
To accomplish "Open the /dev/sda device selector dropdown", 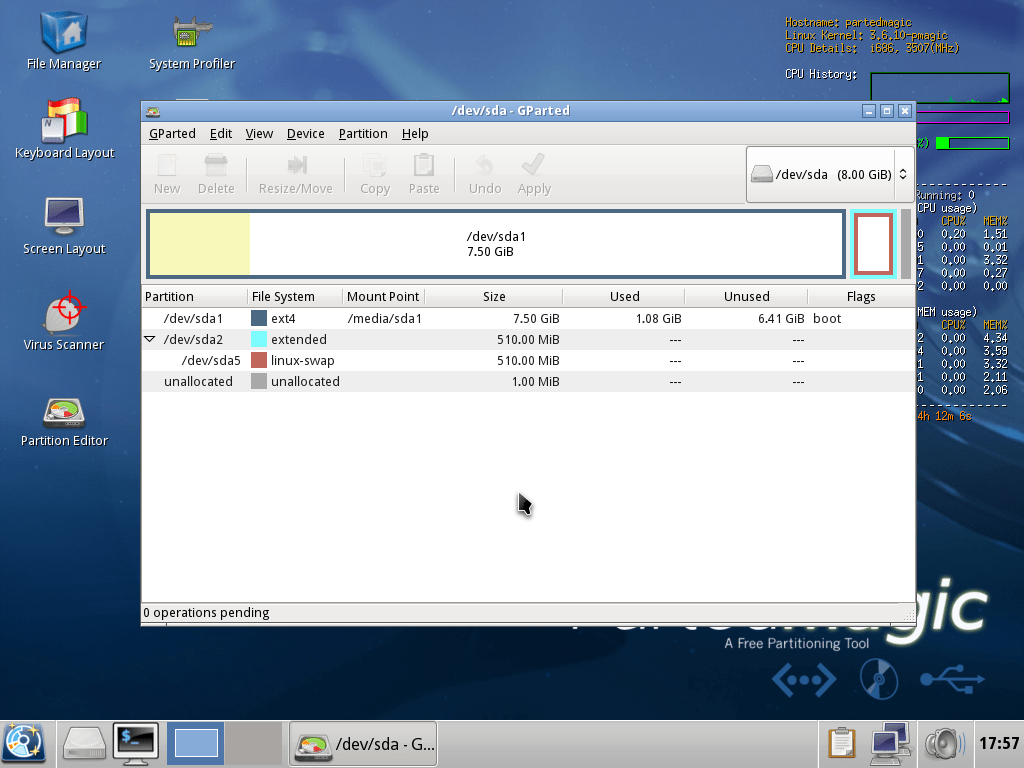I will point(829,174).
